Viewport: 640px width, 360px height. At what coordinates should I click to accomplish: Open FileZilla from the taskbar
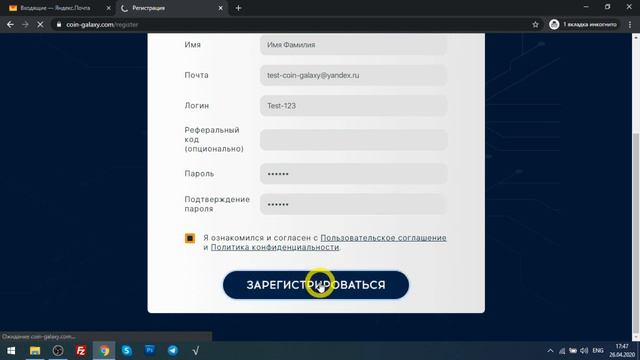click(81, 351)
